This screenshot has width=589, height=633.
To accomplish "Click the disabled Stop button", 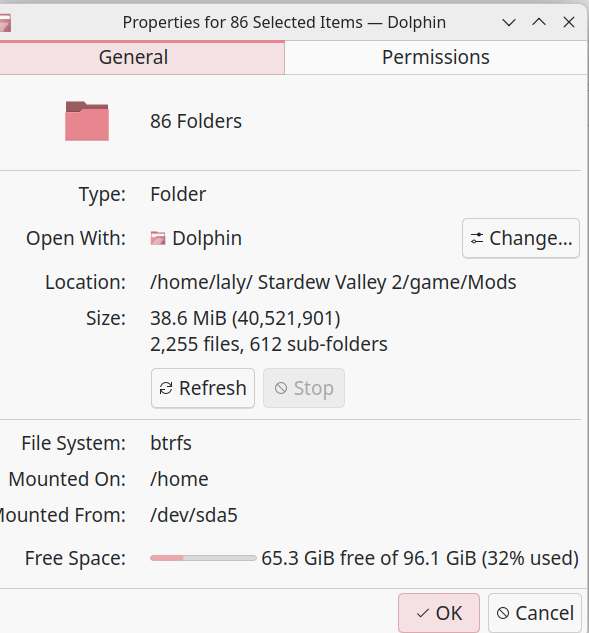I will tap(304, 388).
